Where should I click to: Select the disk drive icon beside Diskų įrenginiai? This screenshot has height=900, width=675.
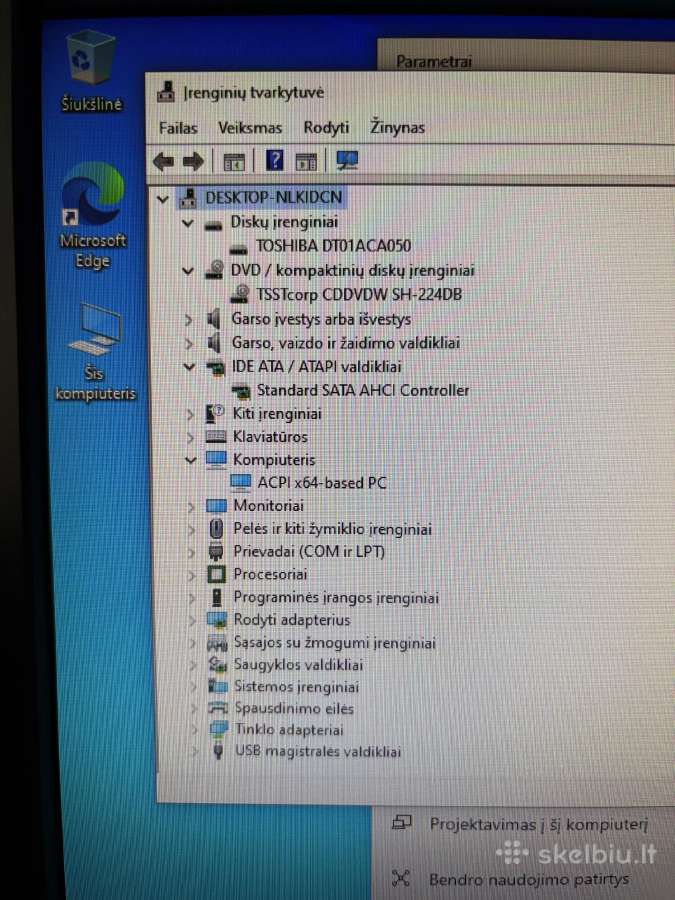[x=214, y=225]
